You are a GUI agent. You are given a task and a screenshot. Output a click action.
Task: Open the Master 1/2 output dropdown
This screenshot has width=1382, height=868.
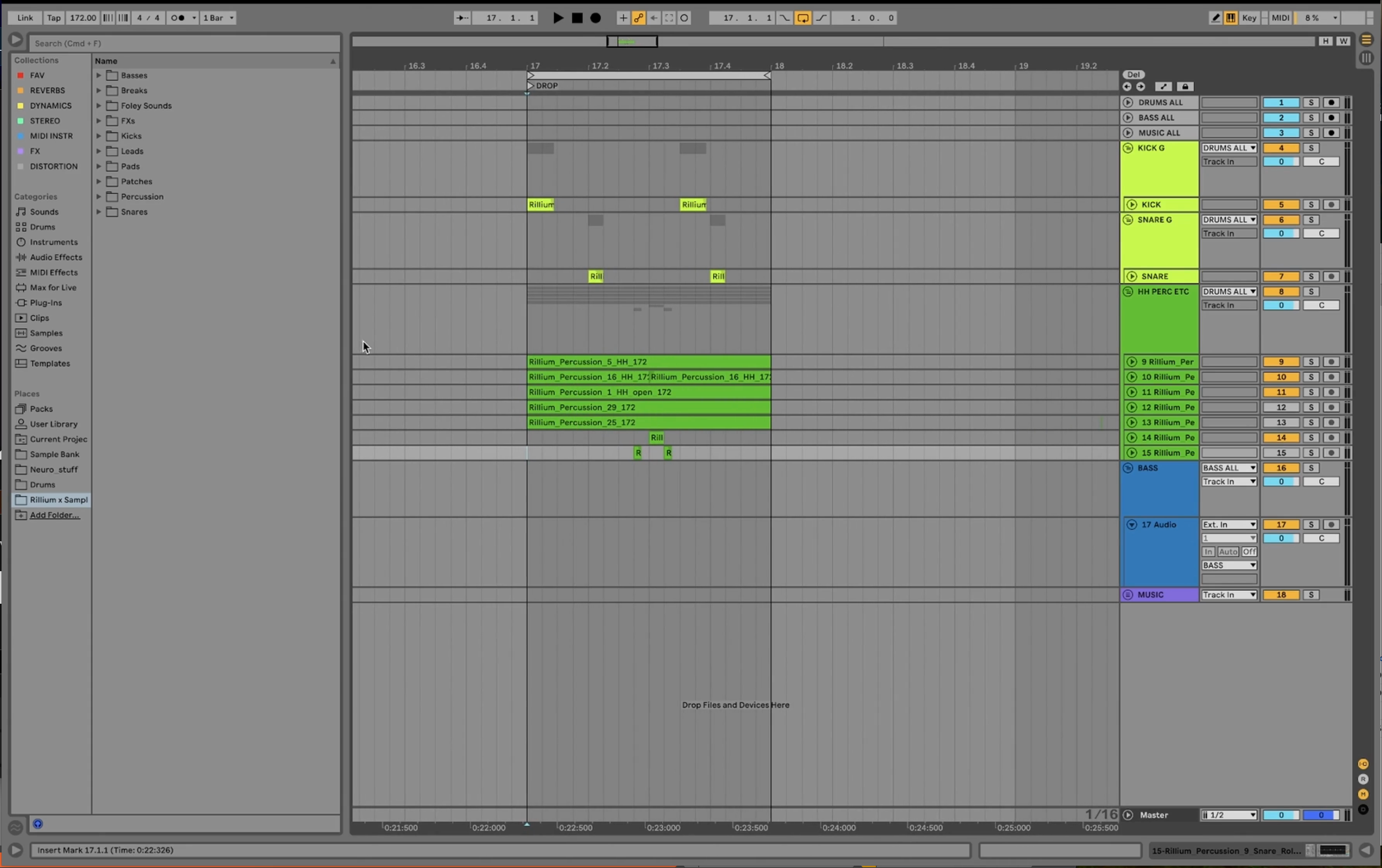click(x=1229, y=815)
